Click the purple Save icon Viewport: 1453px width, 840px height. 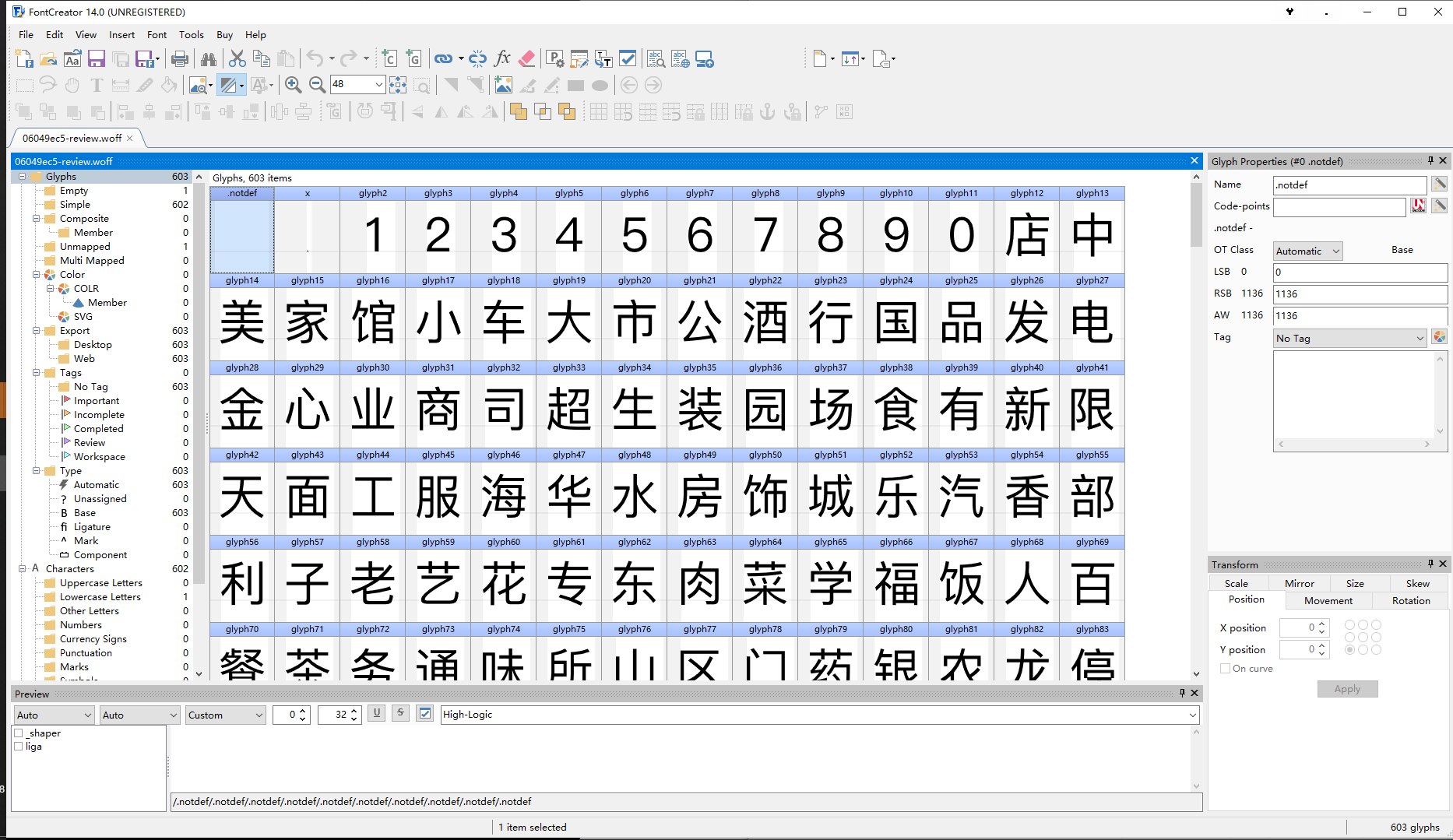(97, 59)
